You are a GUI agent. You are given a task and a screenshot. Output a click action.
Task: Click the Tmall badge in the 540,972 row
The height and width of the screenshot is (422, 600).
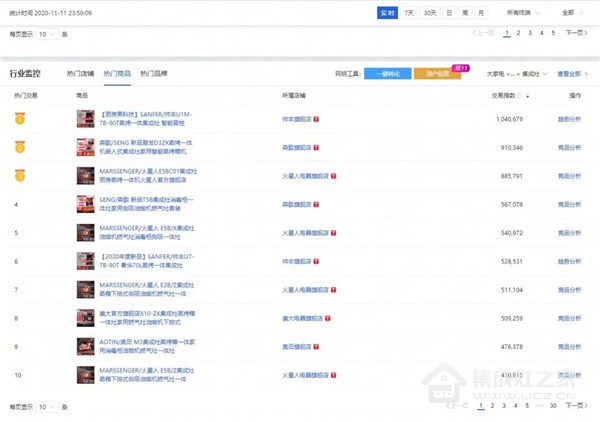pos(333,233)
